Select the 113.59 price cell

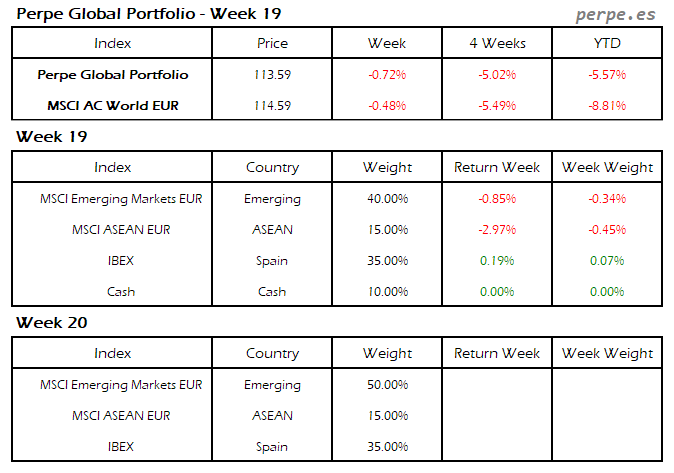[272, 75]
